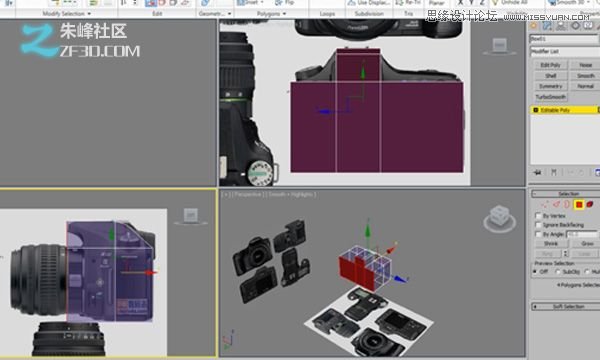Screen dimensions: 600x360
Task: Open the viewport [+] general menu
Action: [226, 195]
